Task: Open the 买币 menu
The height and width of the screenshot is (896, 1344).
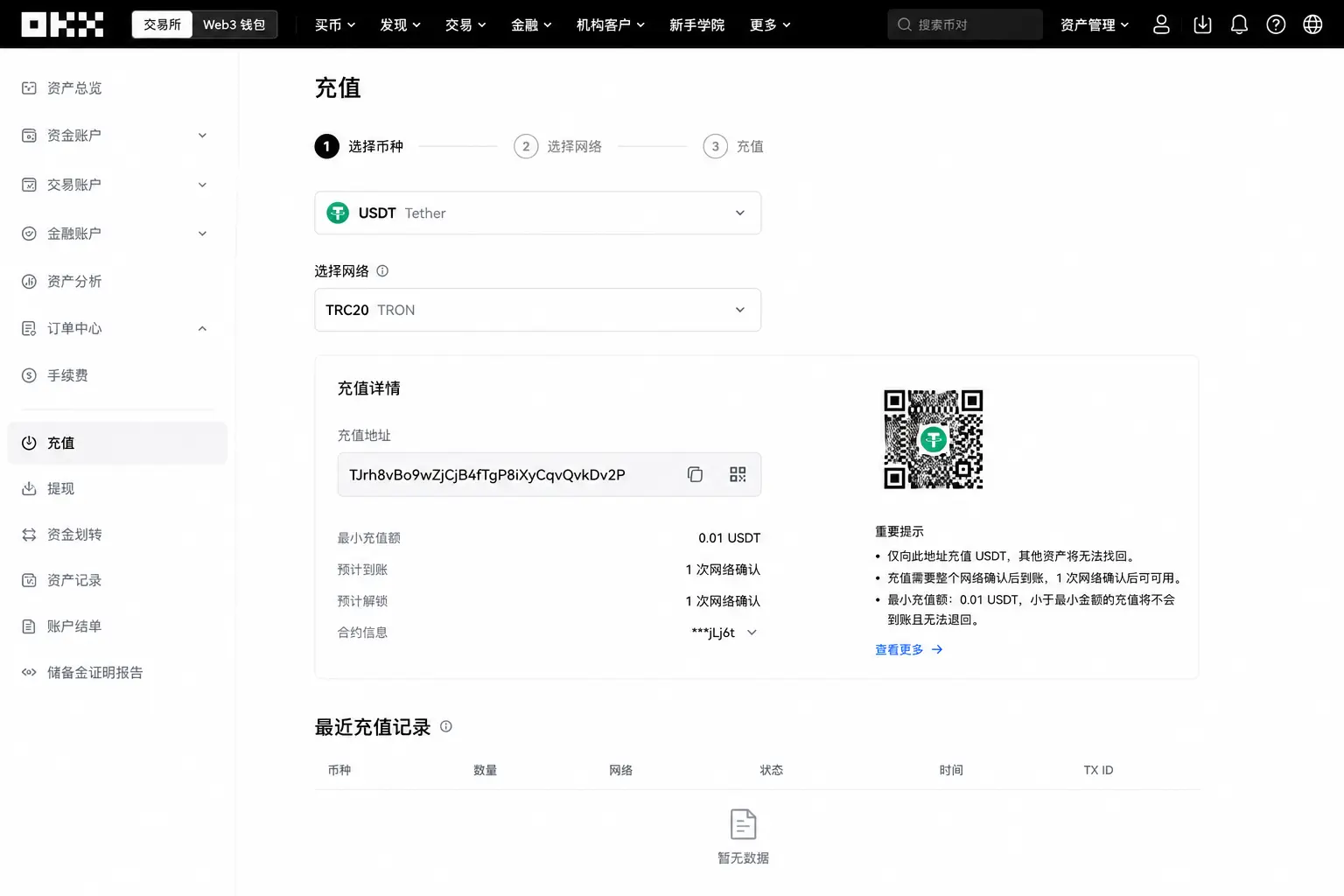Action: coord(335,24)
